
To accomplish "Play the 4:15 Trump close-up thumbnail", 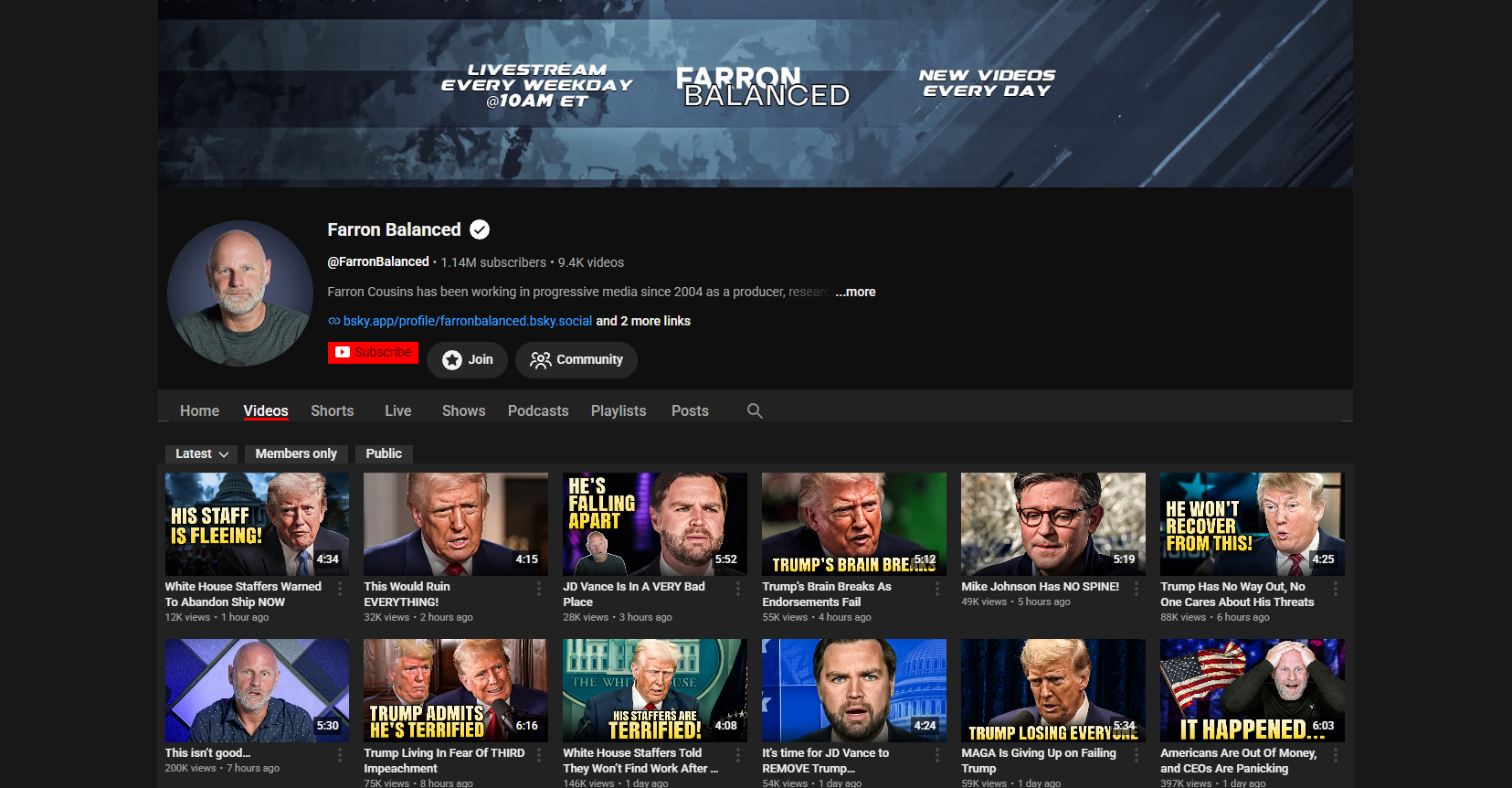I will 456,524.
